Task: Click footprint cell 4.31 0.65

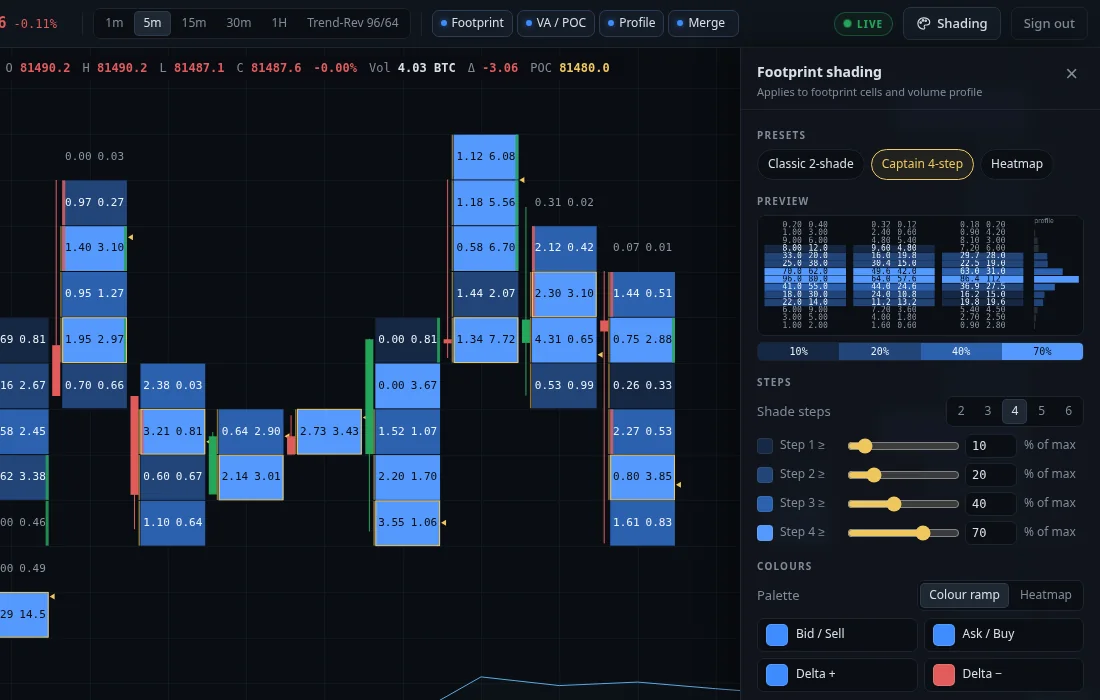Action: (x=564, y=339)
